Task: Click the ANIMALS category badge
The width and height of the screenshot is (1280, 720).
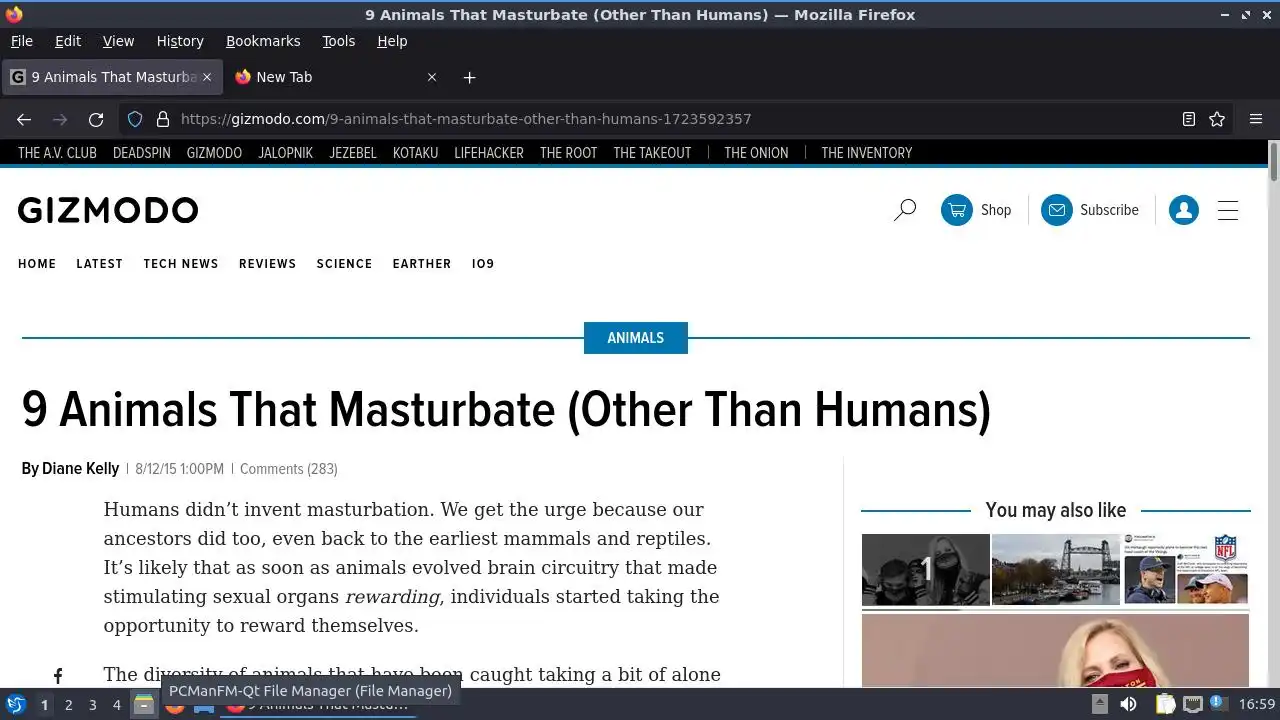Action: click(x=636, y=338)
